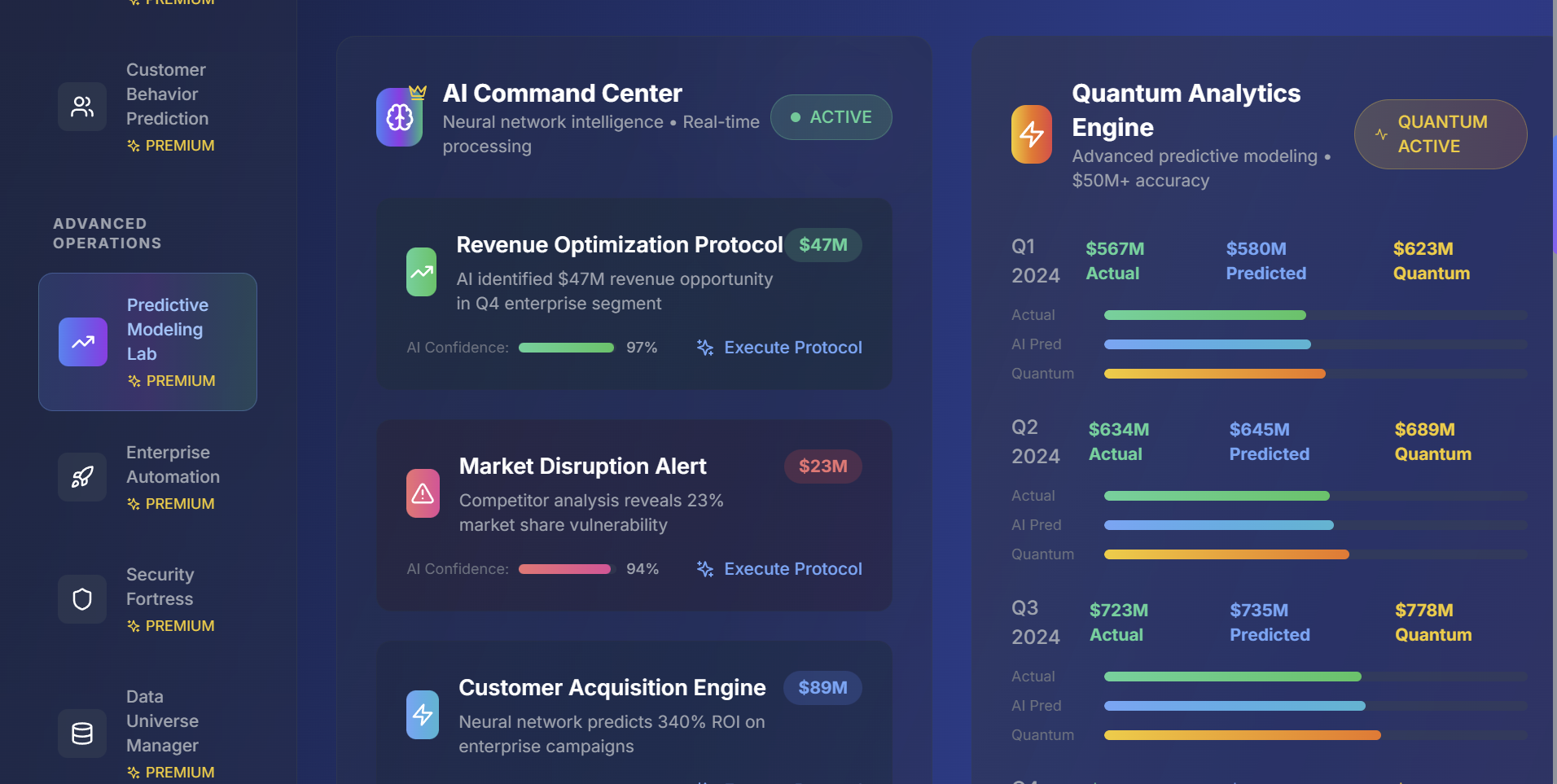Screen dimensions: 1557x784
Task: Click Q3 2024 Quantum orange bar
Action: pos(1242,735)
